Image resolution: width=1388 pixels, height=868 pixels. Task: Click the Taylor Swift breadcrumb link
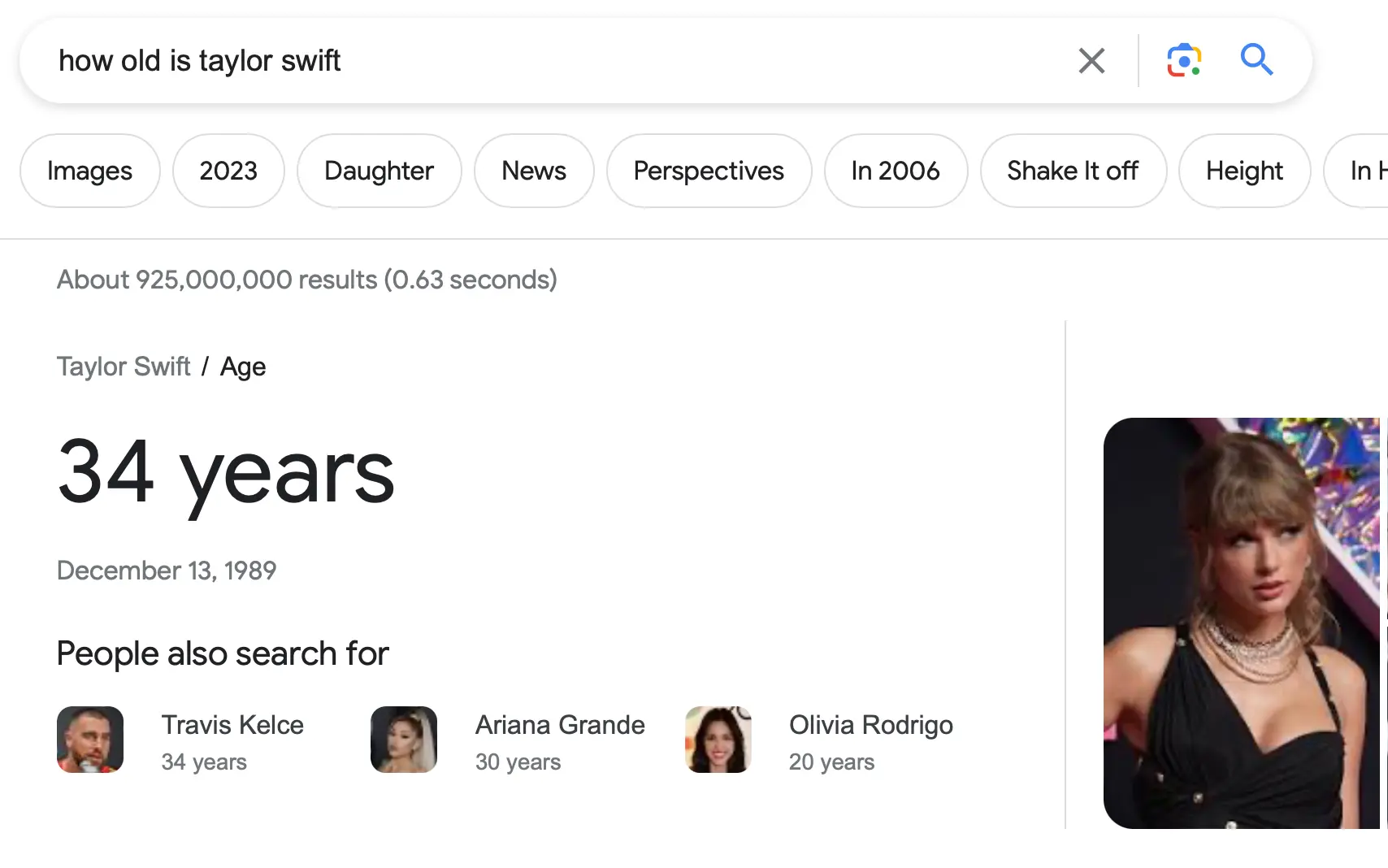click(x=124, y=367)
